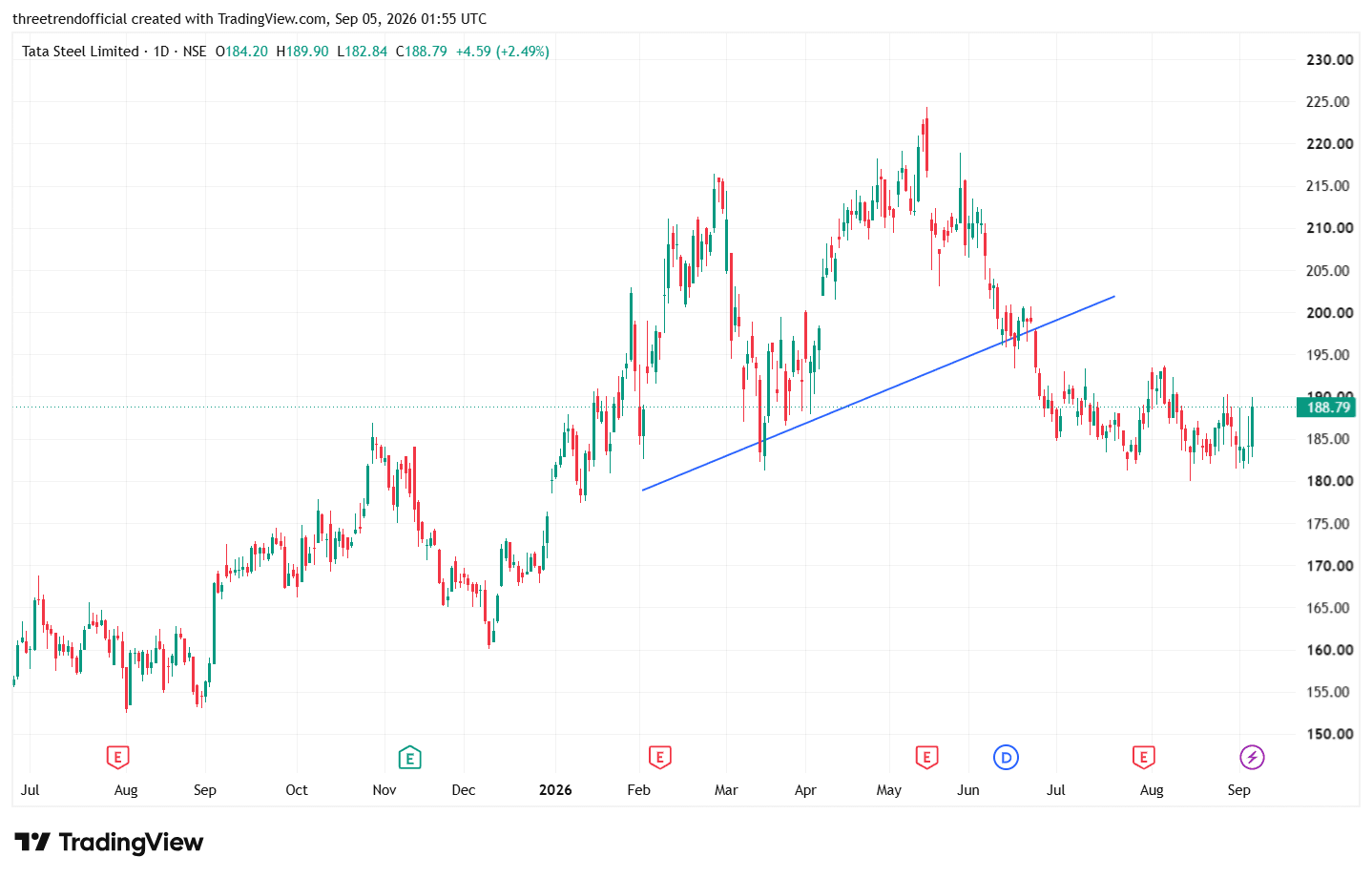Viewport: 1372px width, 878px height.
Task: Click the bold 2026 year label
Action: (555, 790)
